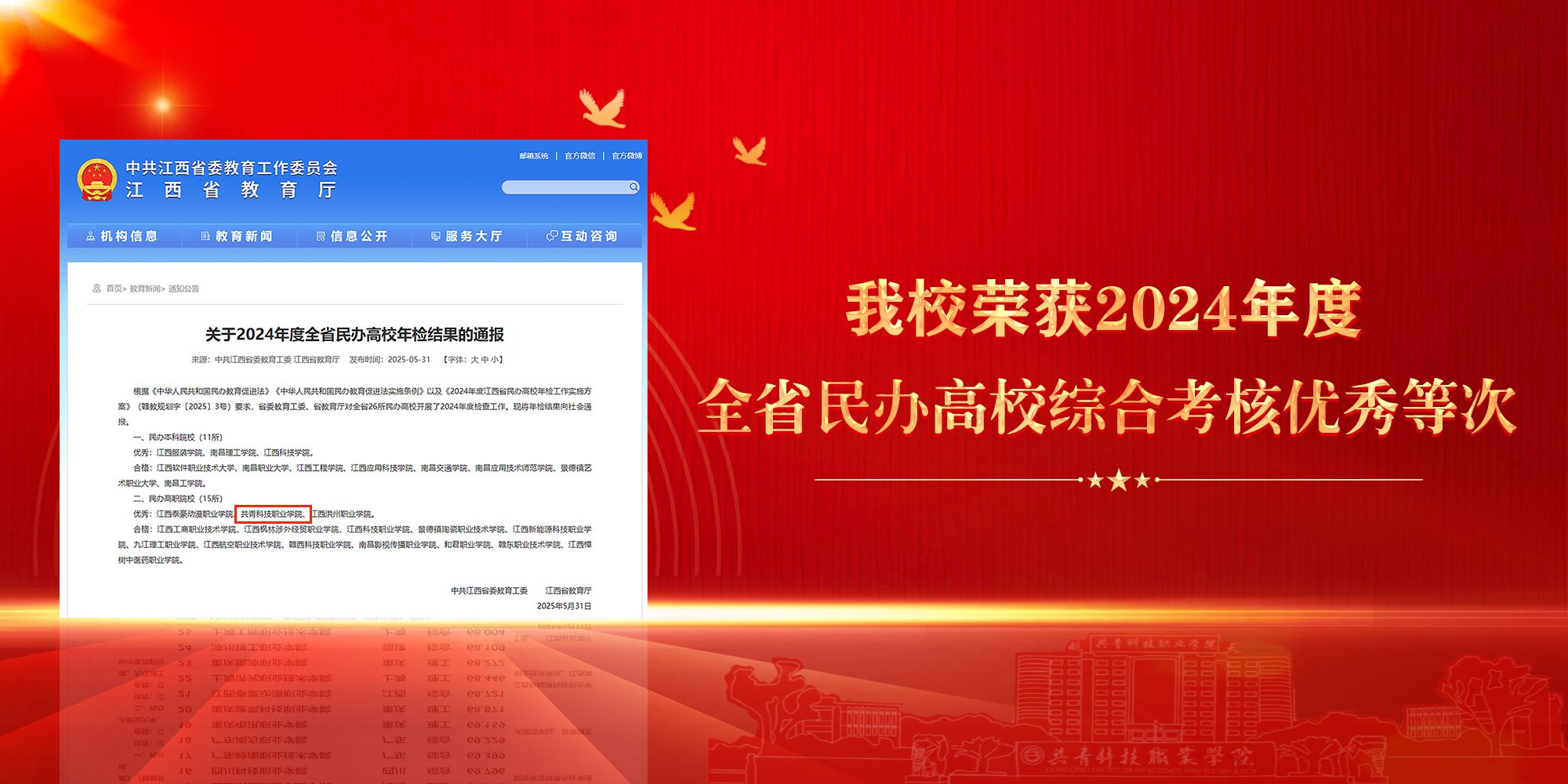The width and height of the screenshot is (1568, 784).
Task: Set font size to 大
Action: tap(474, 360)
